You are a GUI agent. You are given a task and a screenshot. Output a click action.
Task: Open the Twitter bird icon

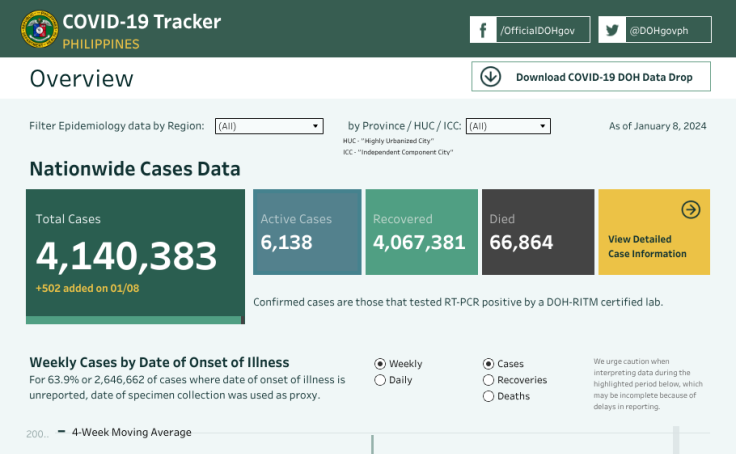[x=612, y=30]
